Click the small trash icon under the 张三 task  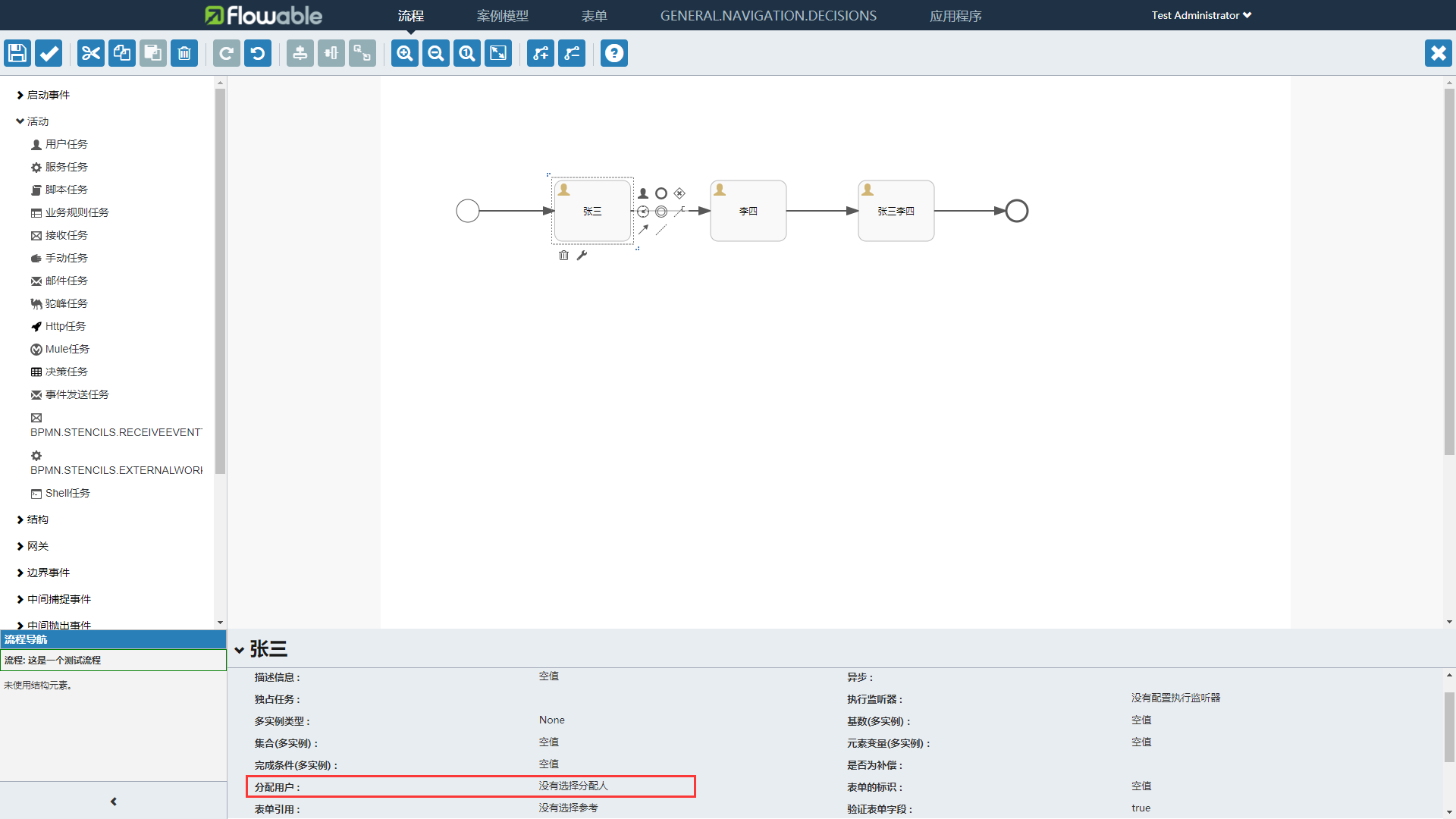(563, 256)
